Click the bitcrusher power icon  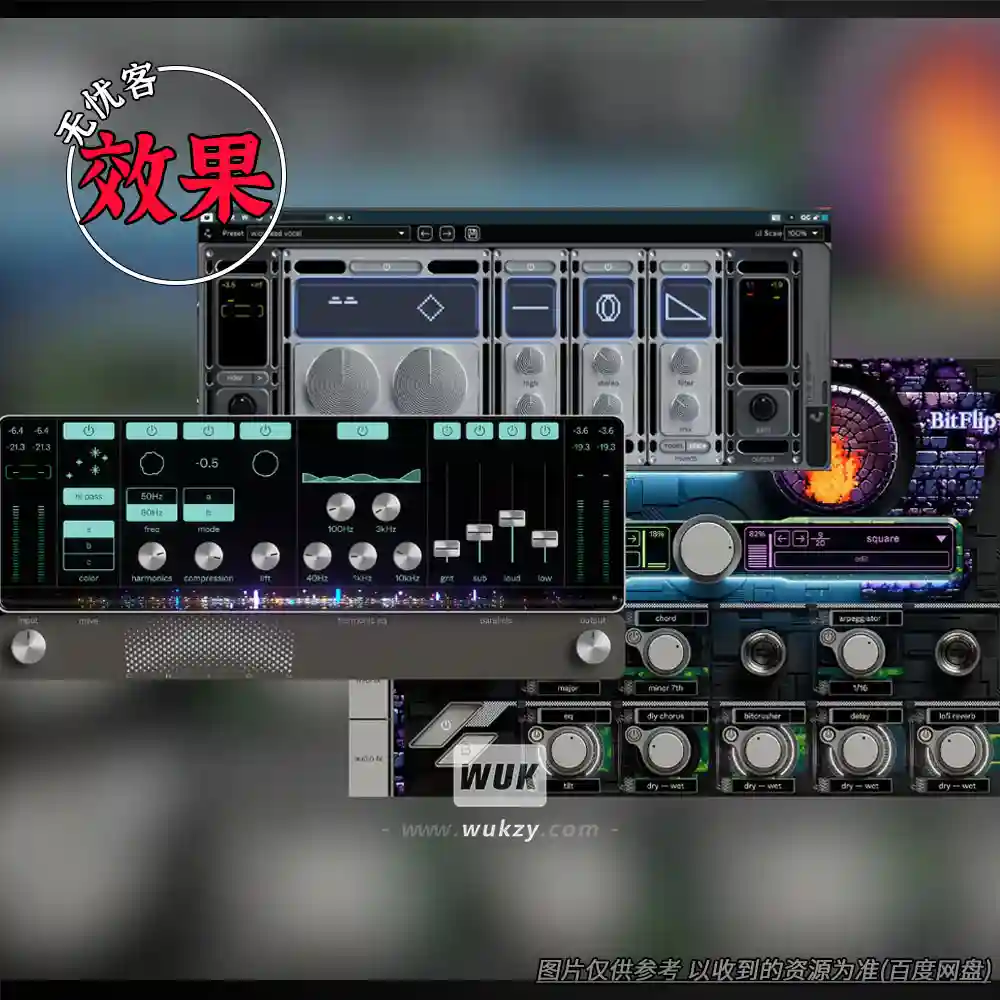pos(733,734)
